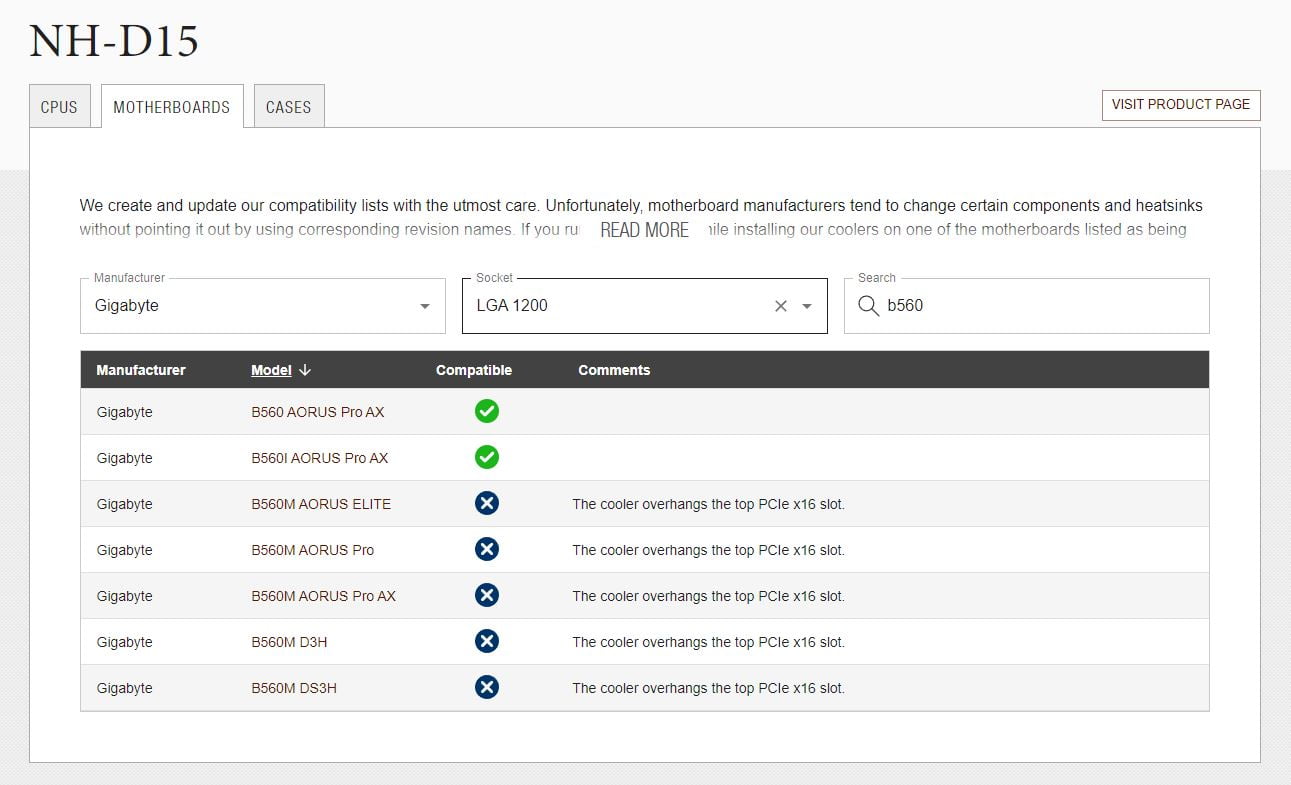Screen dimensions: 1291x785
Task: Select the MOTHERBOARDS tab
Action: click(x=171, y=107)
